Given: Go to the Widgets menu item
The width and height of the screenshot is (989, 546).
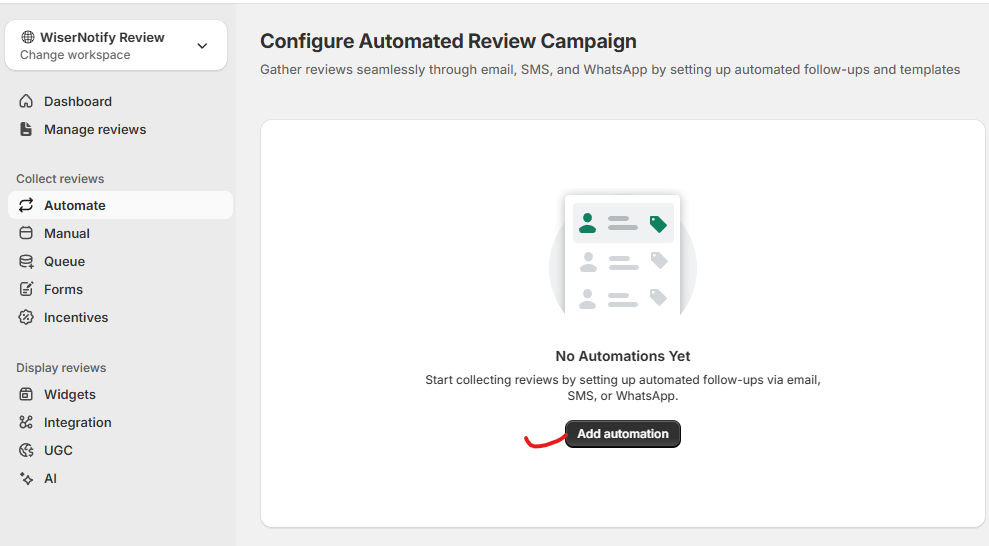Looking at the screenshot, I should tap(70, 394).
